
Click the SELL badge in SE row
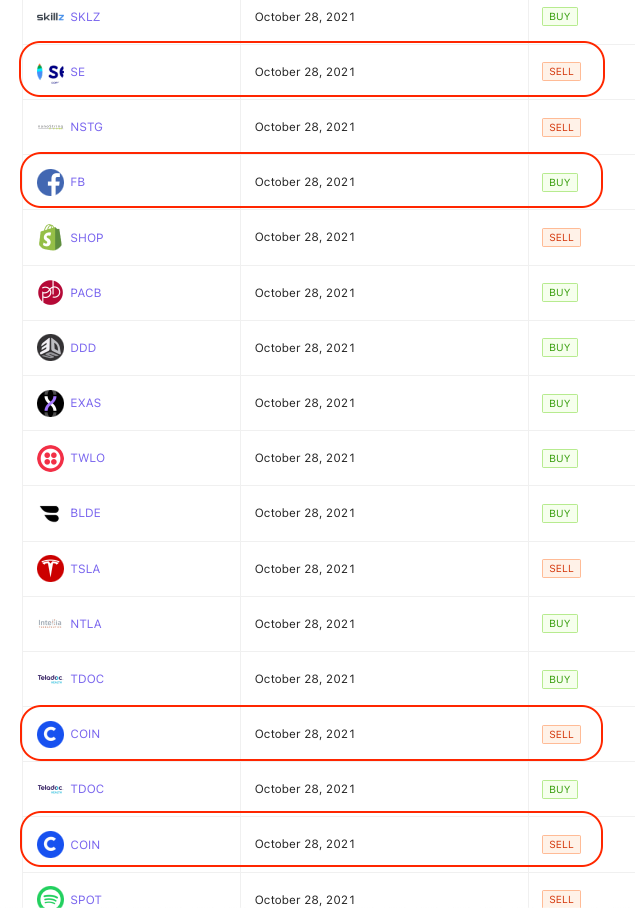561,72
